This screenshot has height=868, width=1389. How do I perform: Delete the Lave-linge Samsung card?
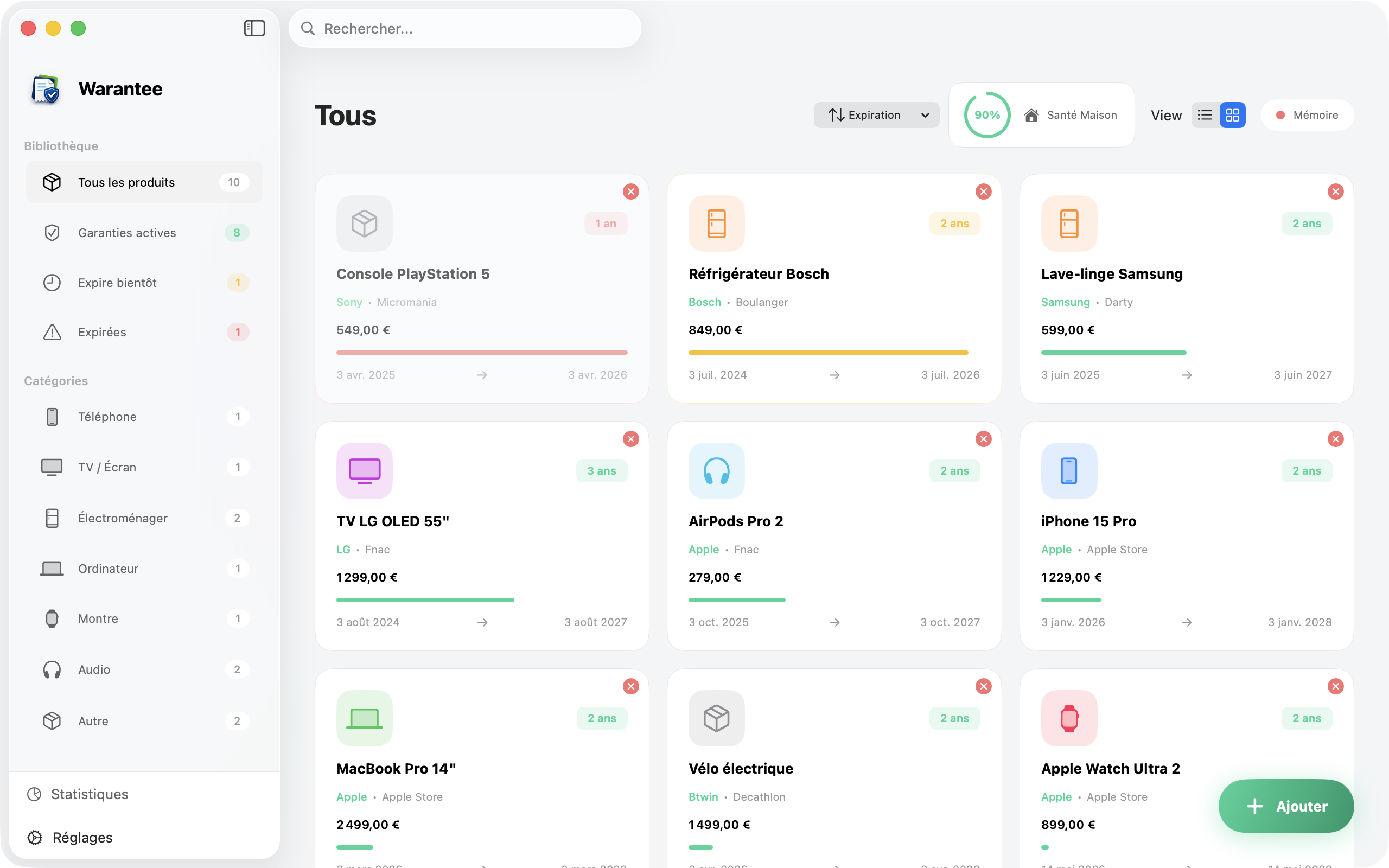click(1336, 192)
